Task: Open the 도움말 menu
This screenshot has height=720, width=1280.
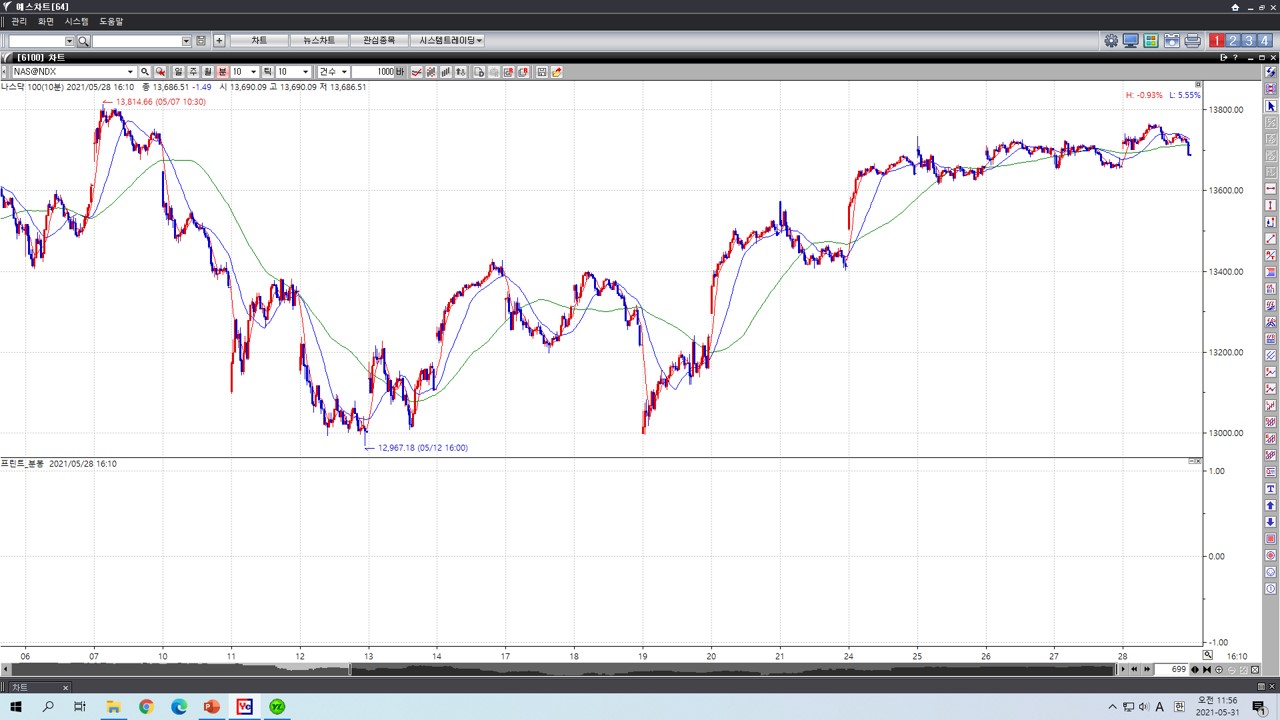Action: pyautogui.click(x=111, y=21)
